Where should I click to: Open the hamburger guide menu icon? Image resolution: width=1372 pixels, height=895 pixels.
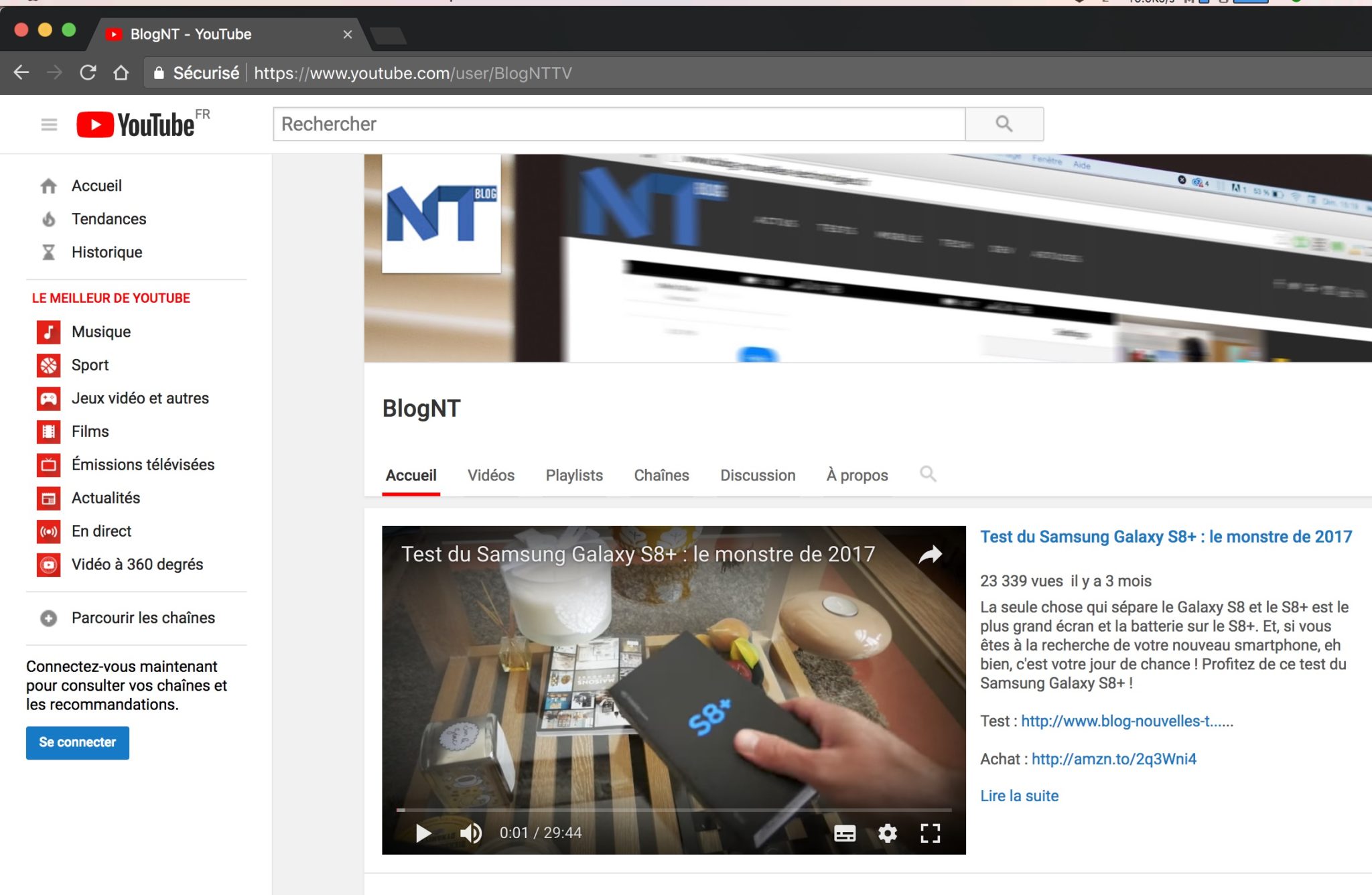[x=49, y=125]
